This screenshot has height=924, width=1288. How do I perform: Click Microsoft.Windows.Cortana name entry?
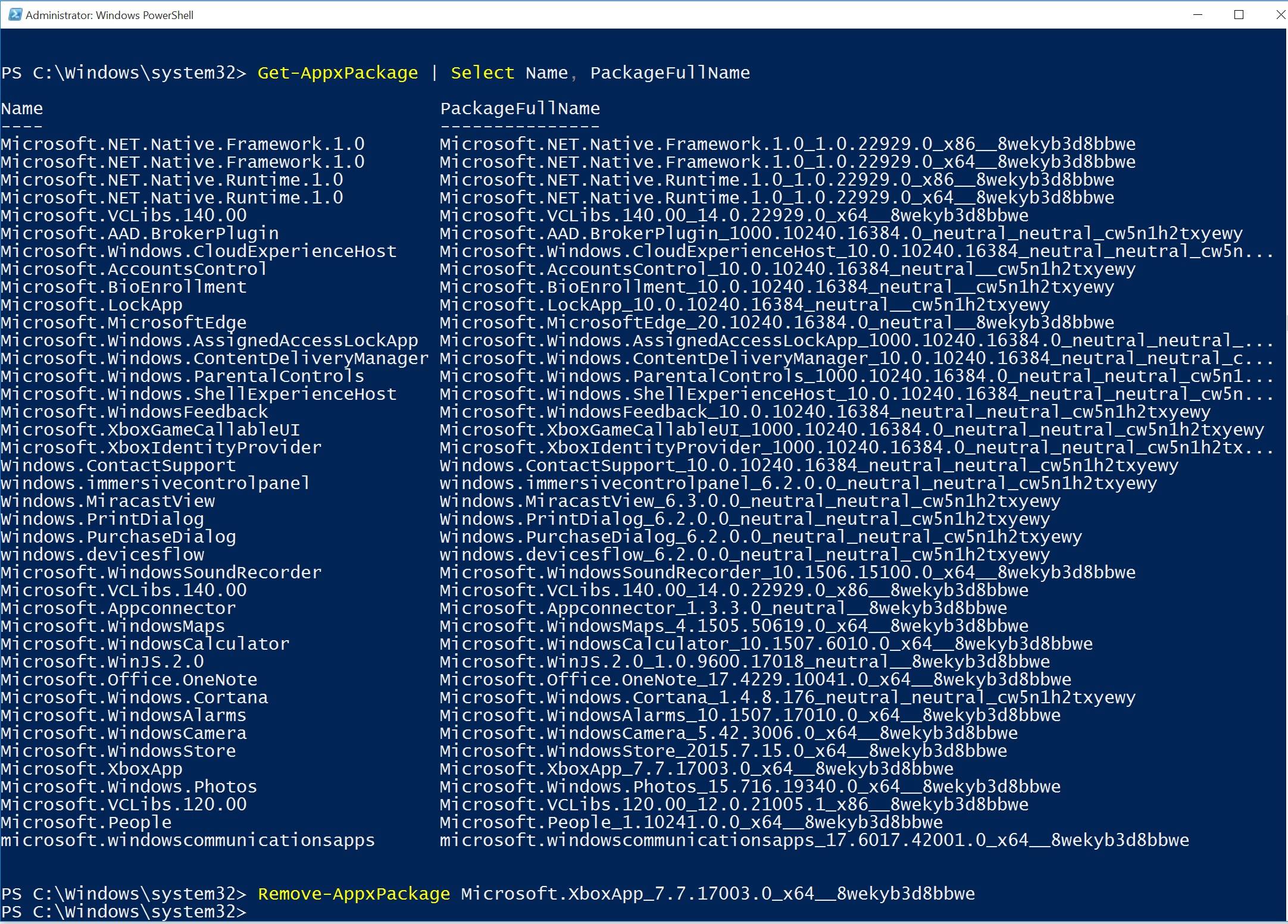coord(135,697)
